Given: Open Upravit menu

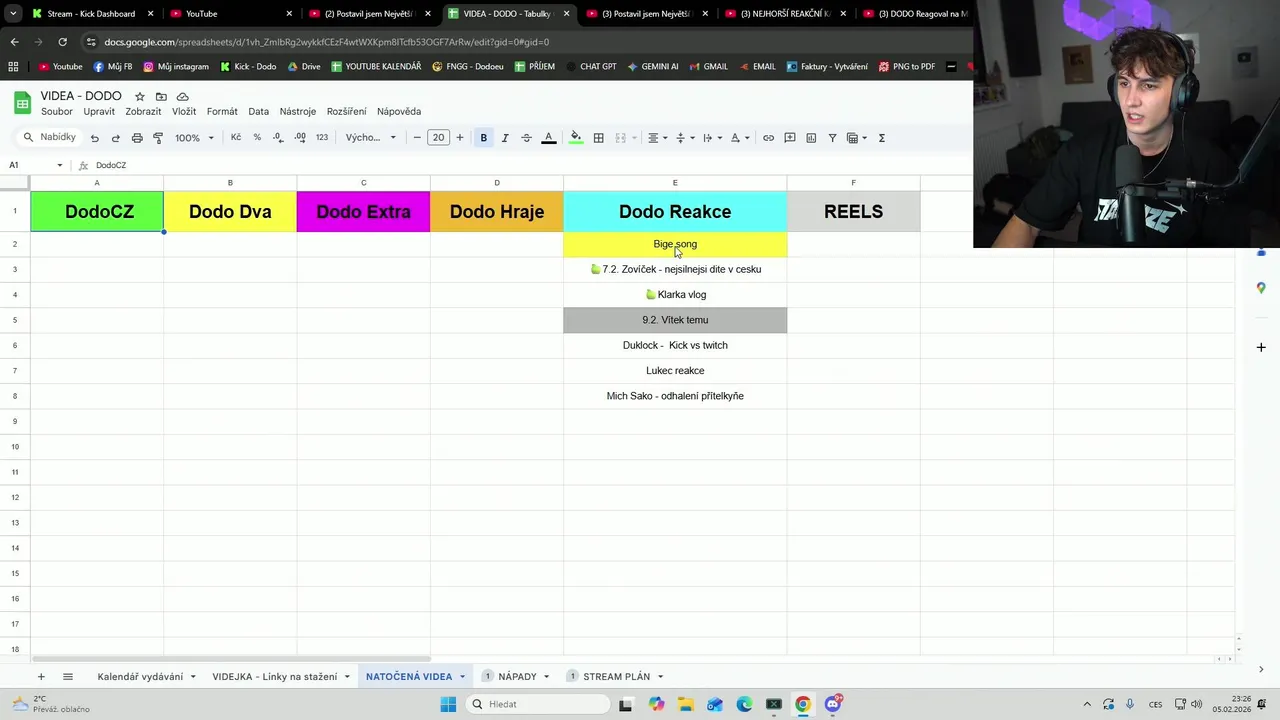Looking at the screenshot, I should tap(99, 111).
